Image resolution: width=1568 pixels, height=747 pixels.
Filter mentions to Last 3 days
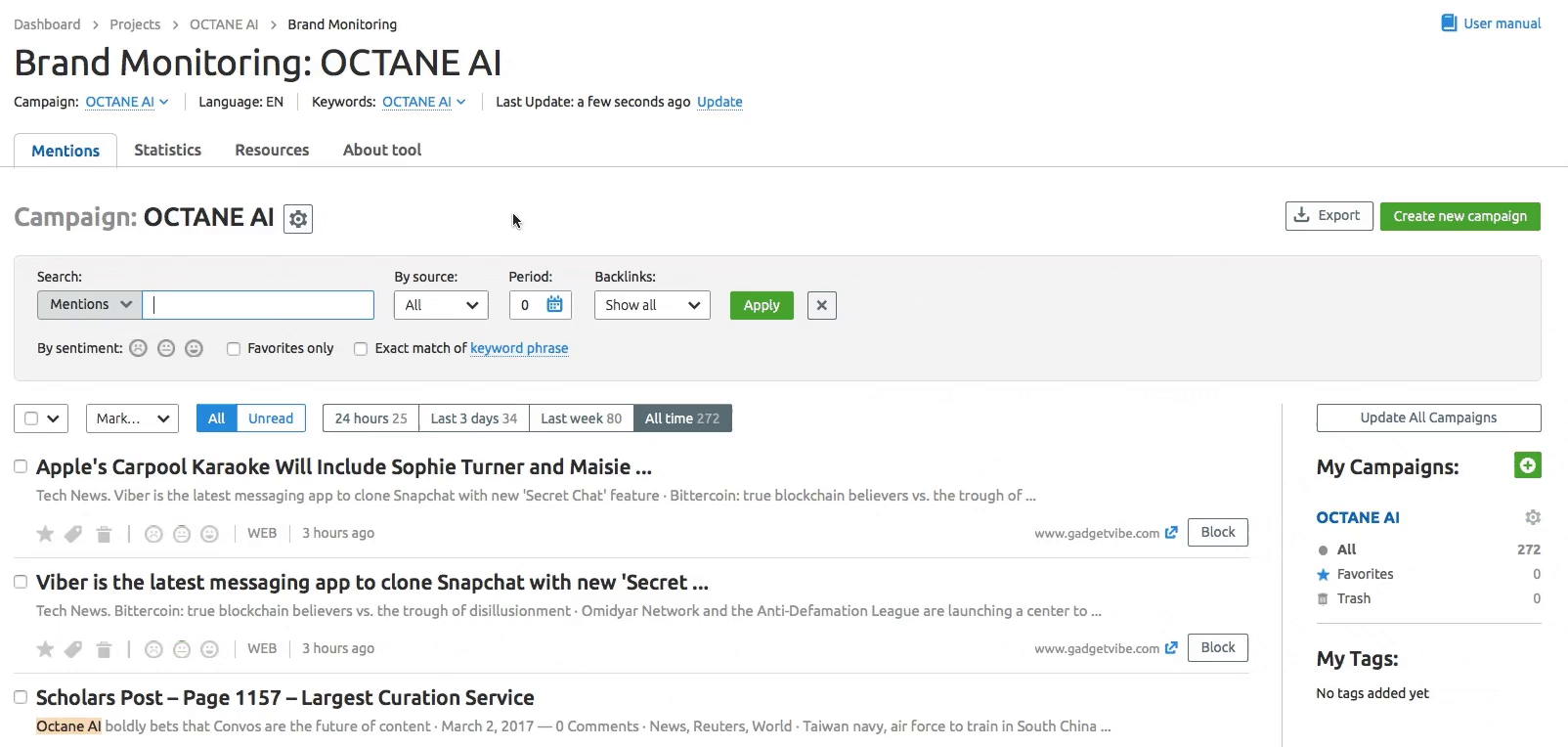click(x=474, y=418)
